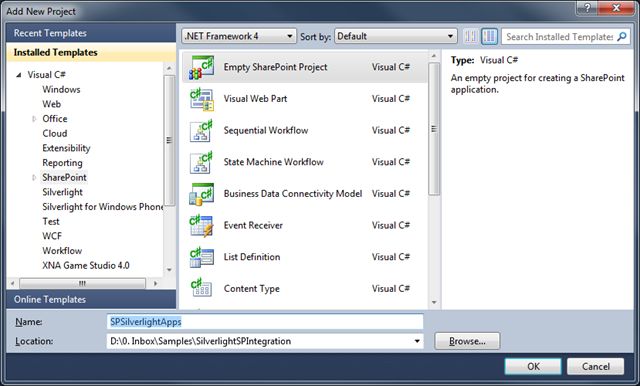
Task: Open the dialog help question mark
Action: (x=588, y=8)
